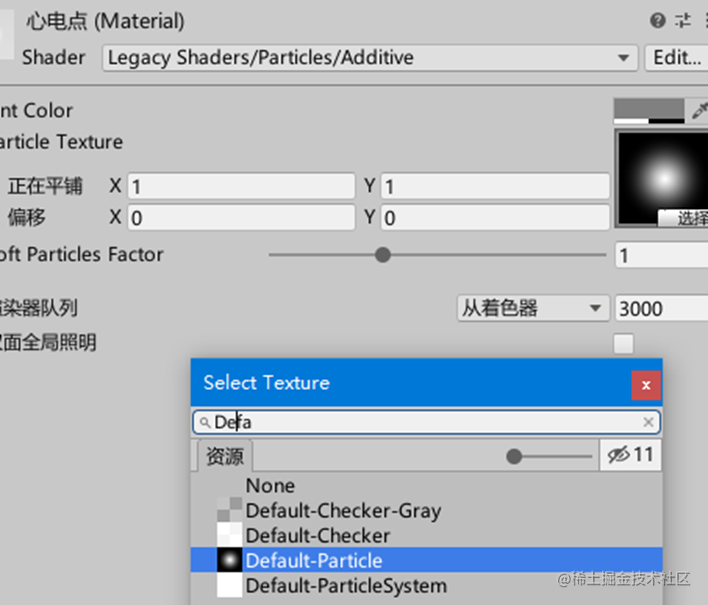Open the material help reference icon
Viewport: 708px width, 605px height.
[657, 21]
